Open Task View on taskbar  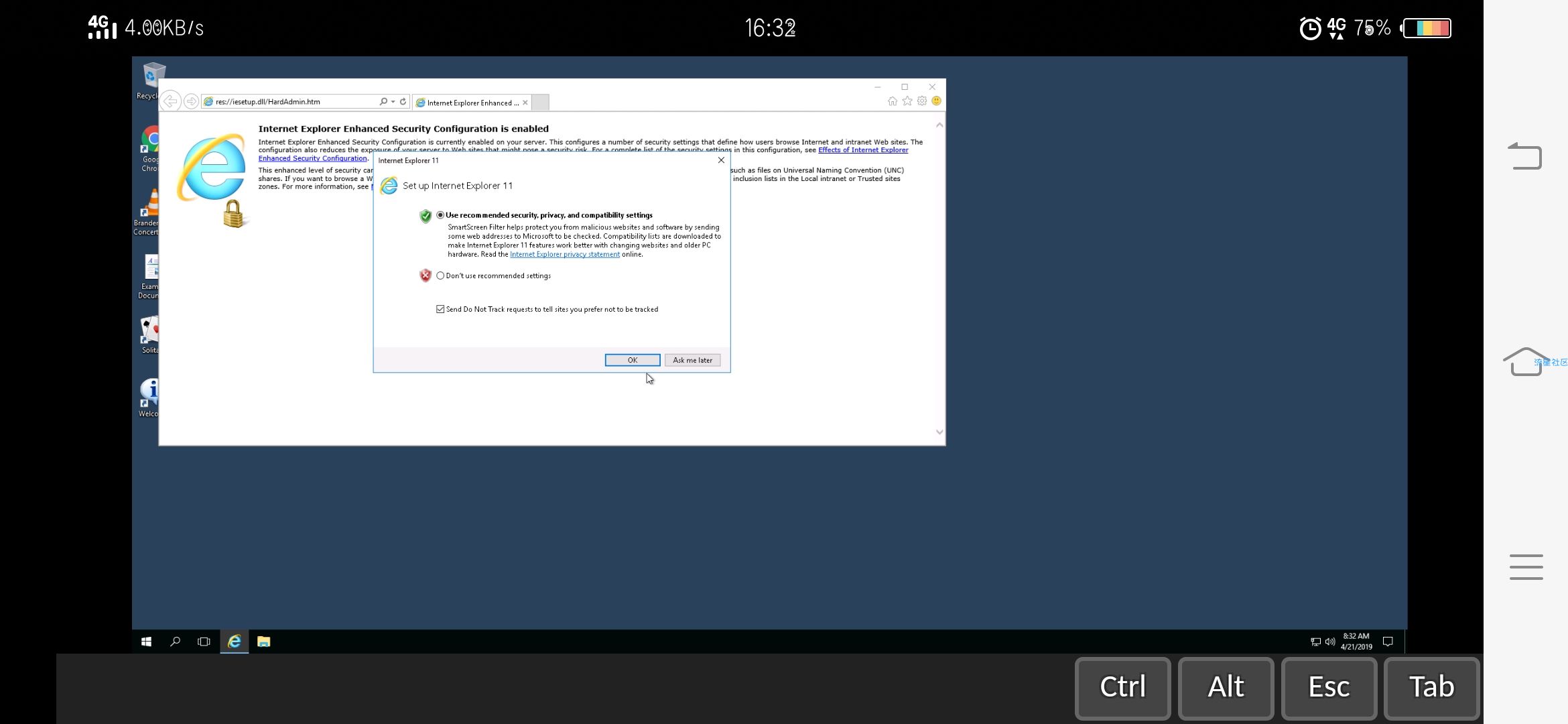[204, 642]
